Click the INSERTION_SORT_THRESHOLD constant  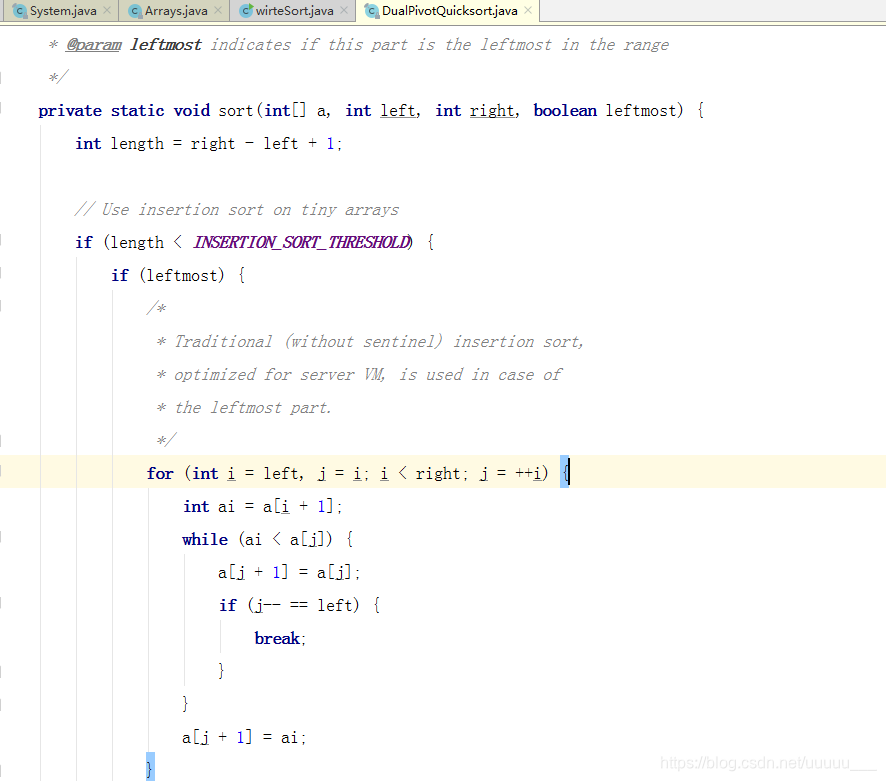(302, 242)
